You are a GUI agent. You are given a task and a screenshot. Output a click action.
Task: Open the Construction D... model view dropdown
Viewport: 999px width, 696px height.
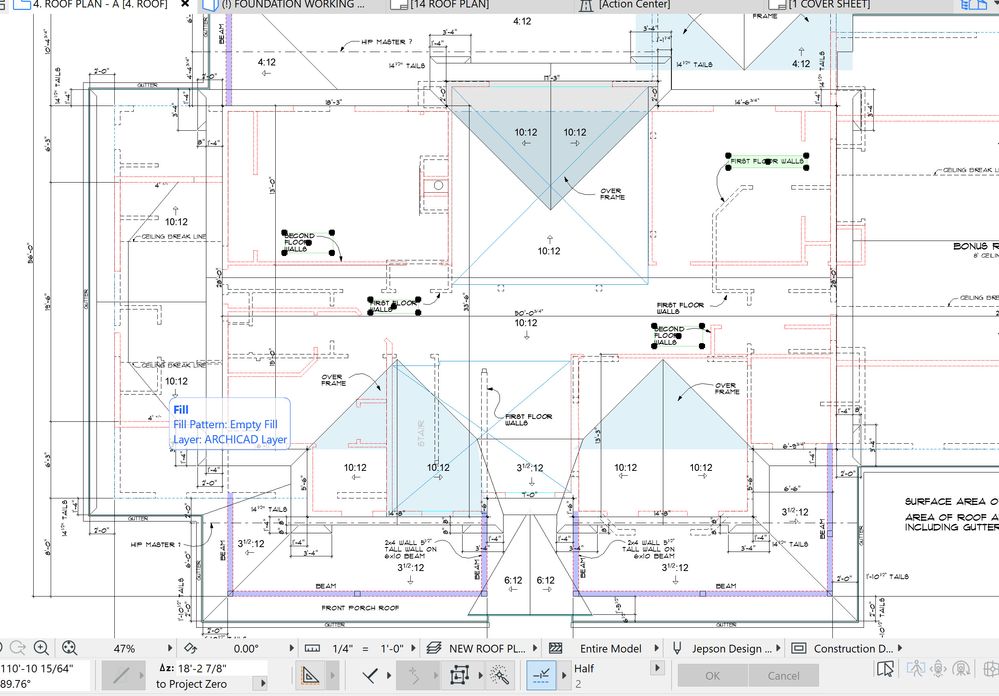pos(900,648)
